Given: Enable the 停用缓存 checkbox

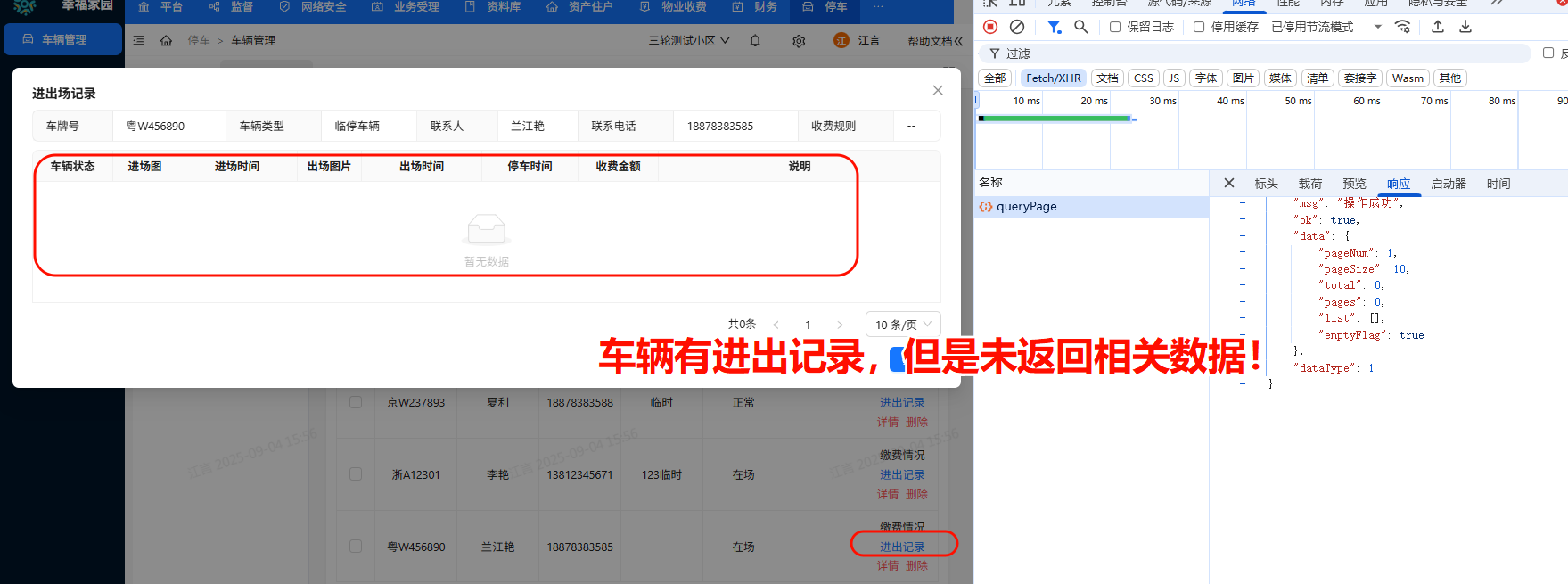Looking at the screenshot, I should tap(1199, 27).
